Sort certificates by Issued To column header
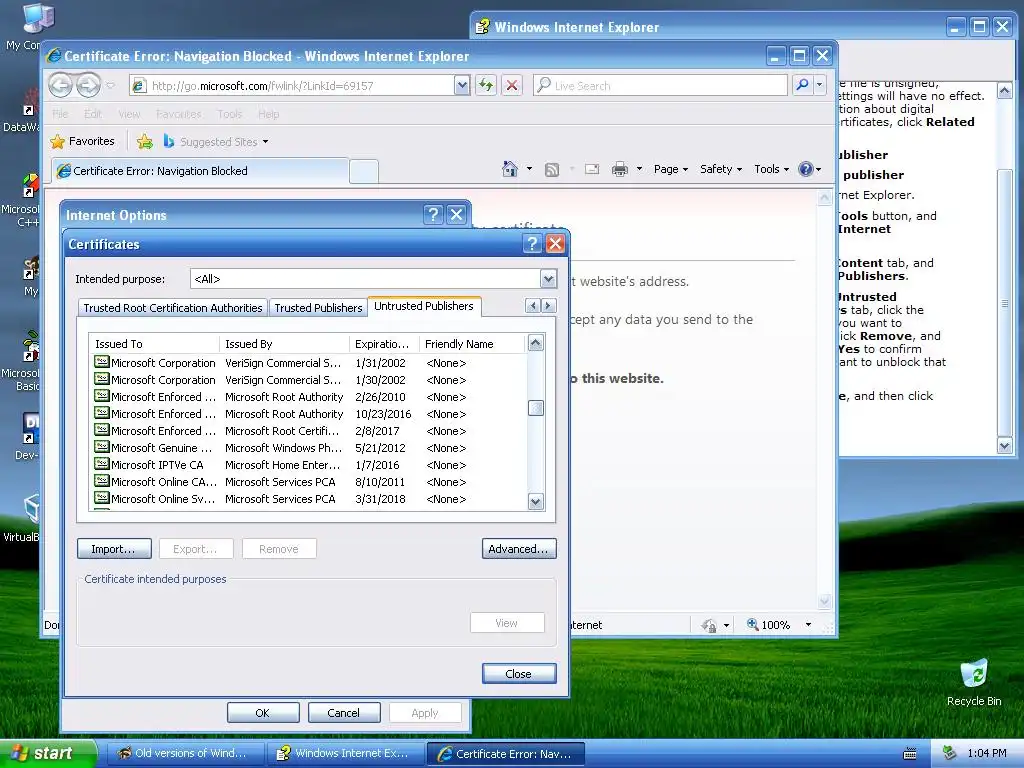 (154, 344)
